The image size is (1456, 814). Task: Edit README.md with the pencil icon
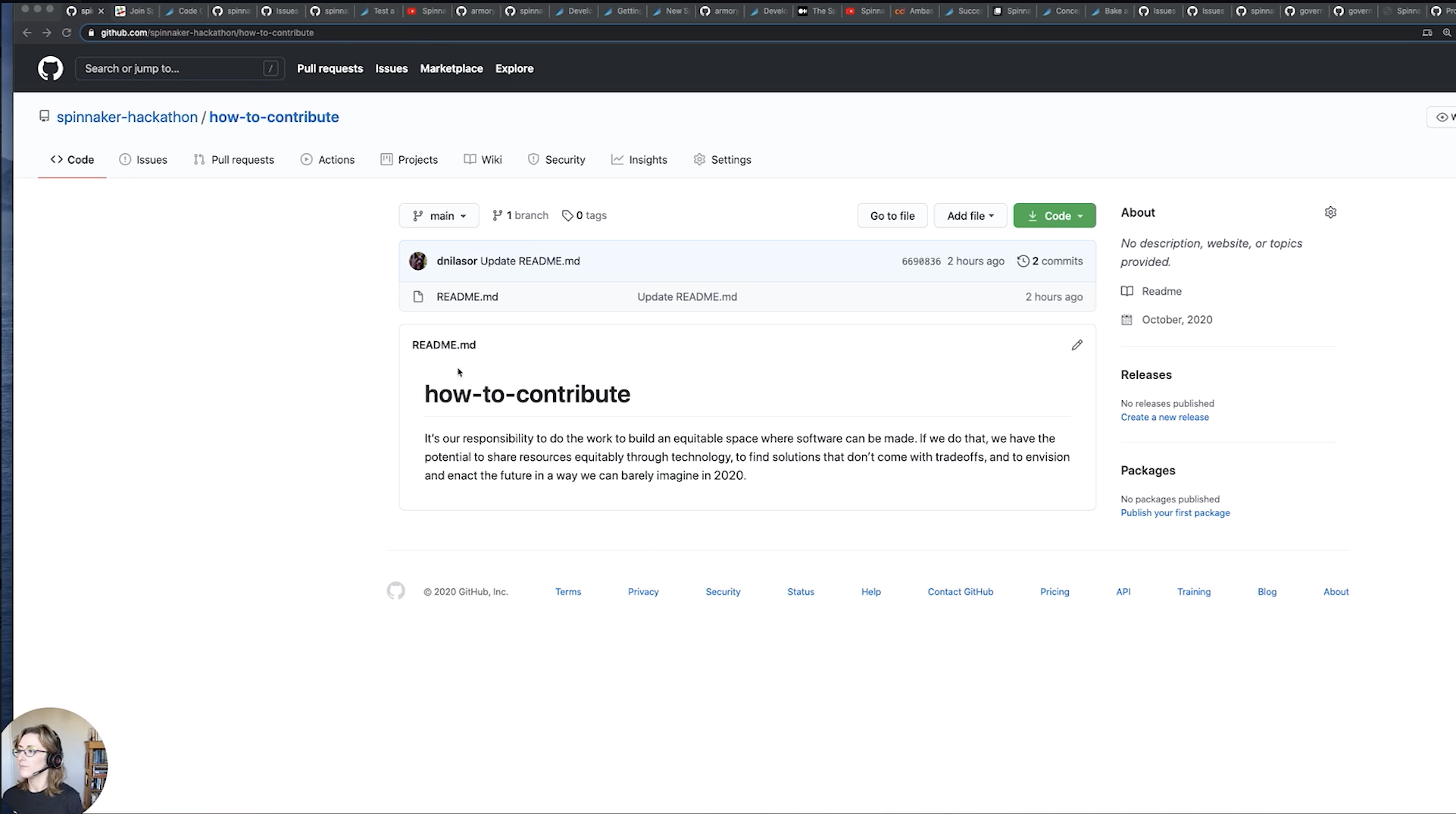pos(1076,345)
